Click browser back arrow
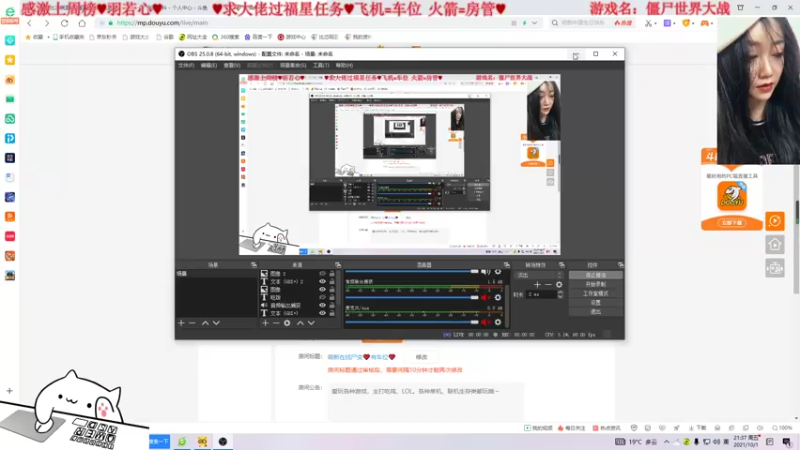Image resolution: width=800 pixels, height=450 pixels. (x=30, y=23)
